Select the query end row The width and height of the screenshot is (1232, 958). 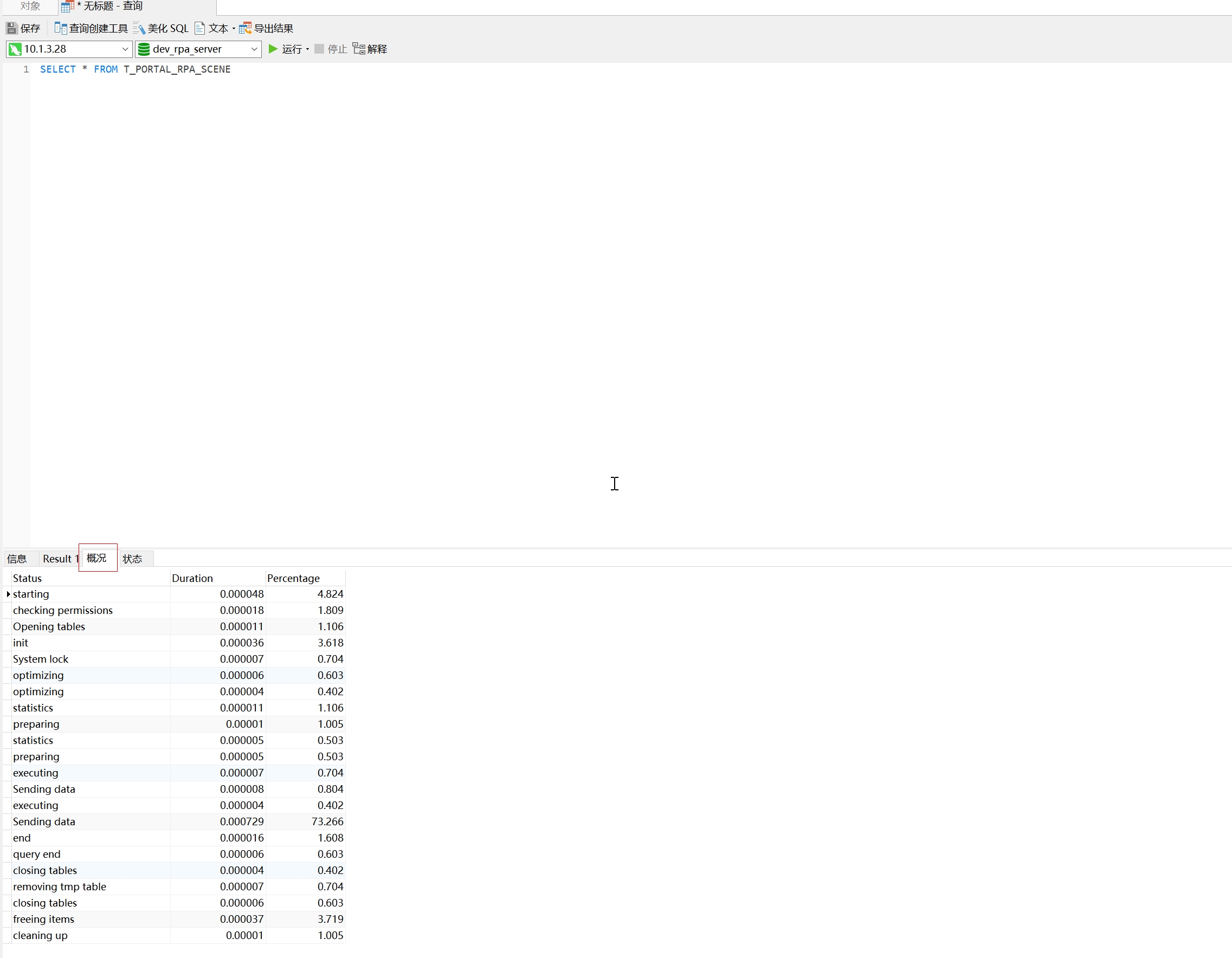point(175,855)
